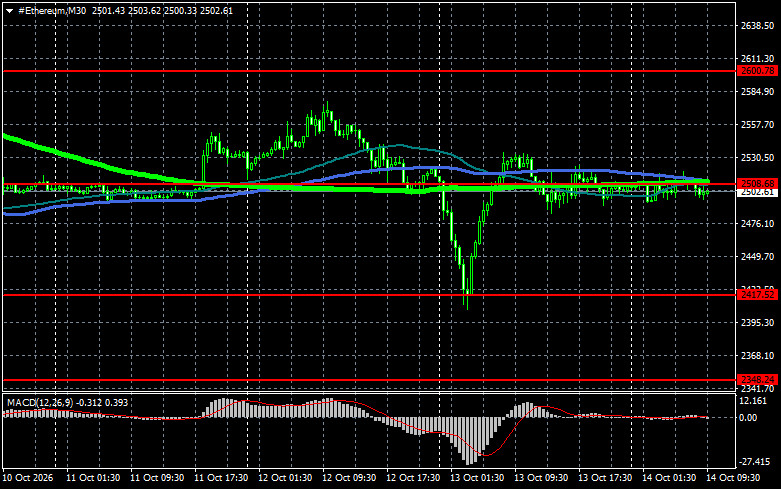This screenshot has width=781, height=489.
Task: Select the red price label 2348.24
Action: click(757, 379)
